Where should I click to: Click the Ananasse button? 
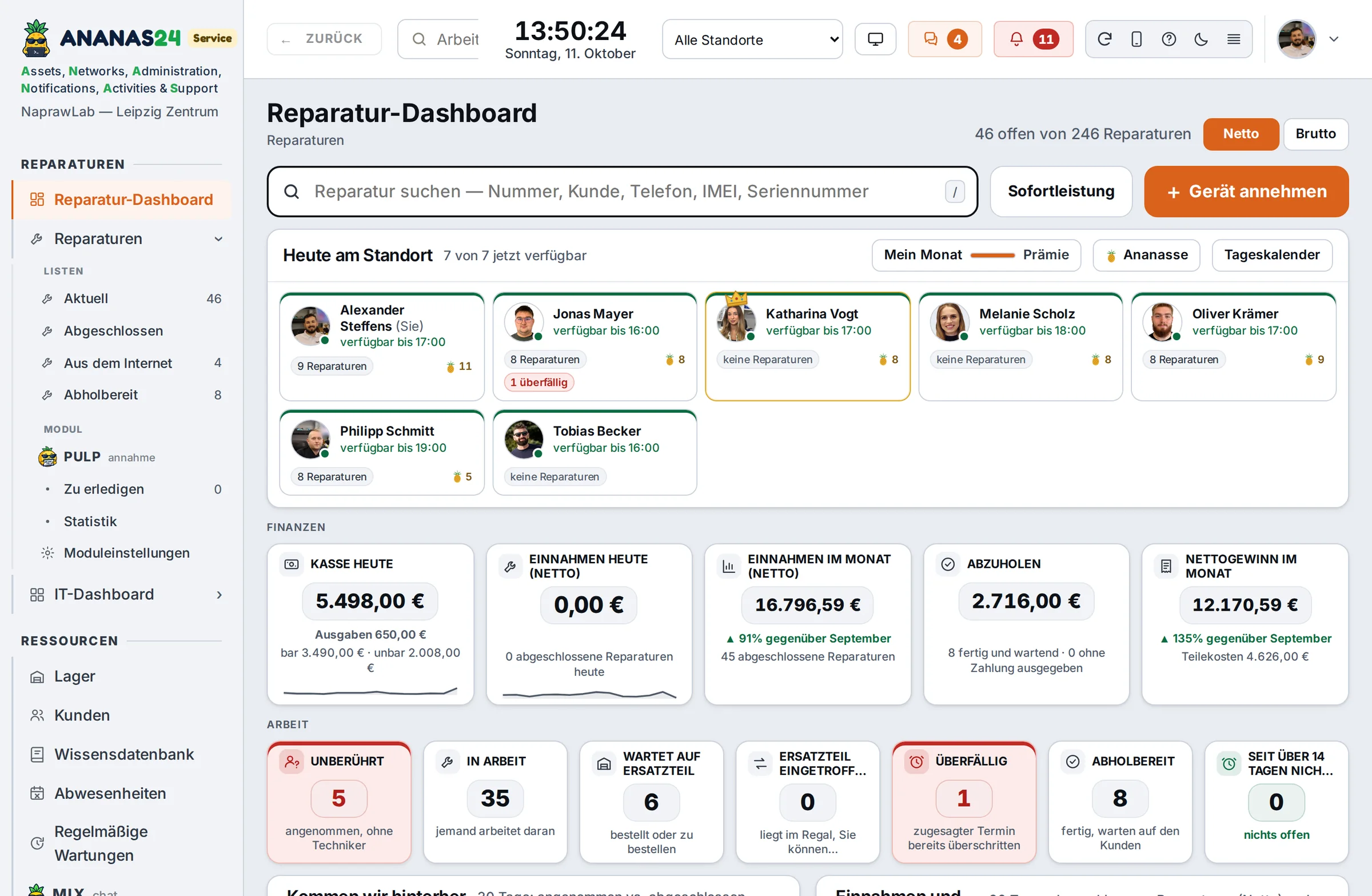point(1146,255)
